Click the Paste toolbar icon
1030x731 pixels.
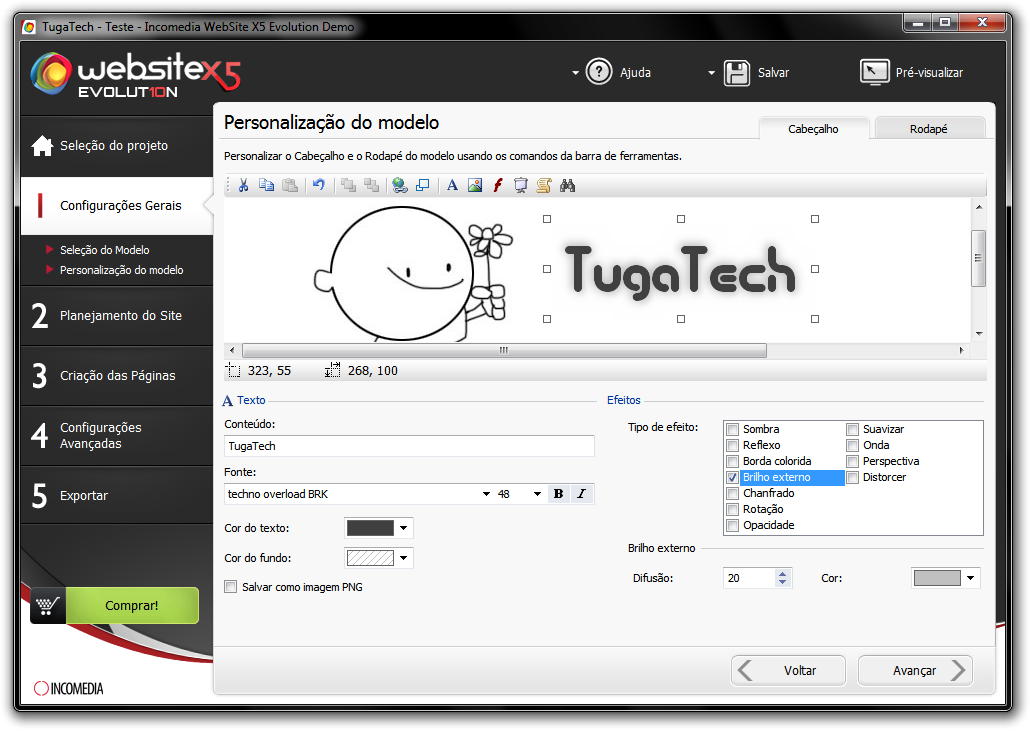coord(290,185)
